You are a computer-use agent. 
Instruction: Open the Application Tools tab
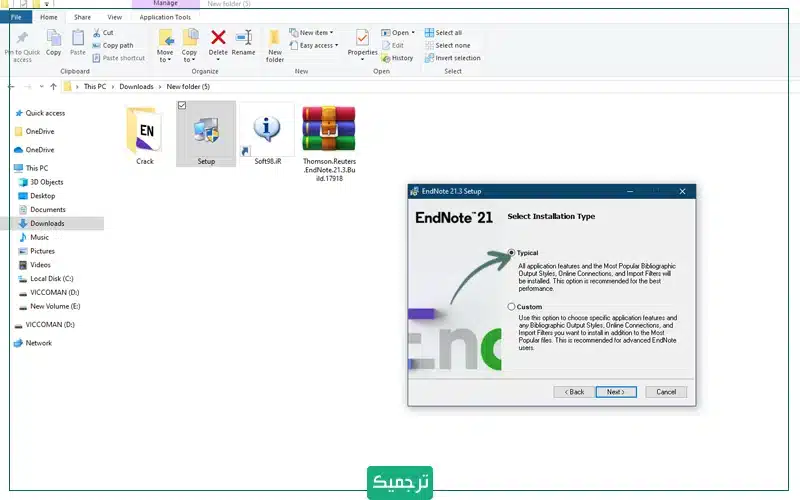(x=165, y=17)
